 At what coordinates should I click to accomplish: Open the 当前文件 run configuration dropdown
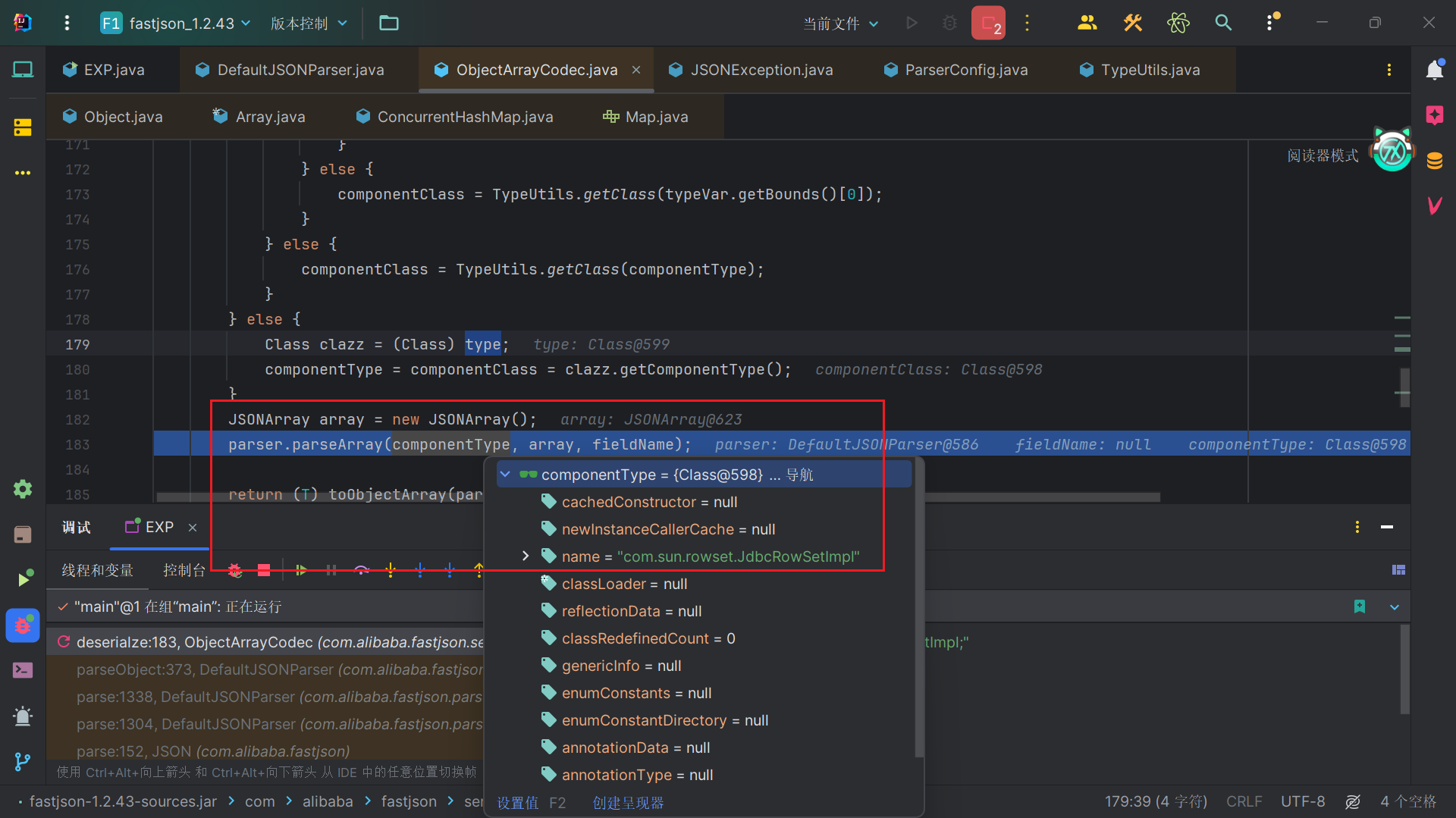click(x=841, y=23)
